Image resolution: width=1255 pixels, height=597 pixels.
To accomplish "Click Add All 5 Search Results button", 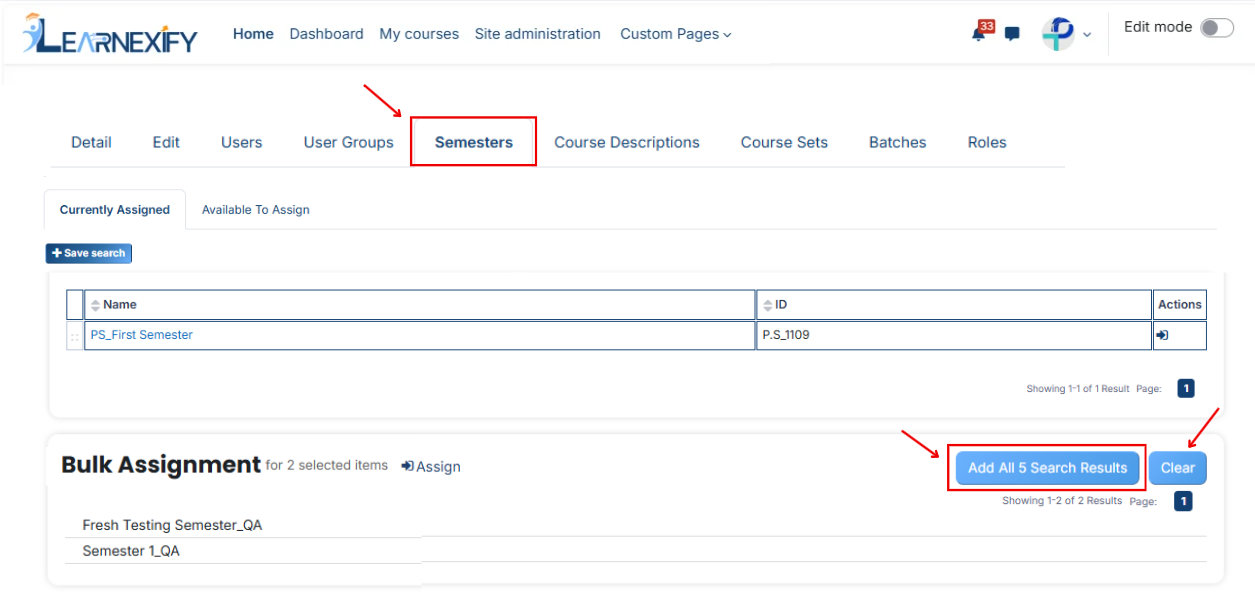I will point(1047,468).
